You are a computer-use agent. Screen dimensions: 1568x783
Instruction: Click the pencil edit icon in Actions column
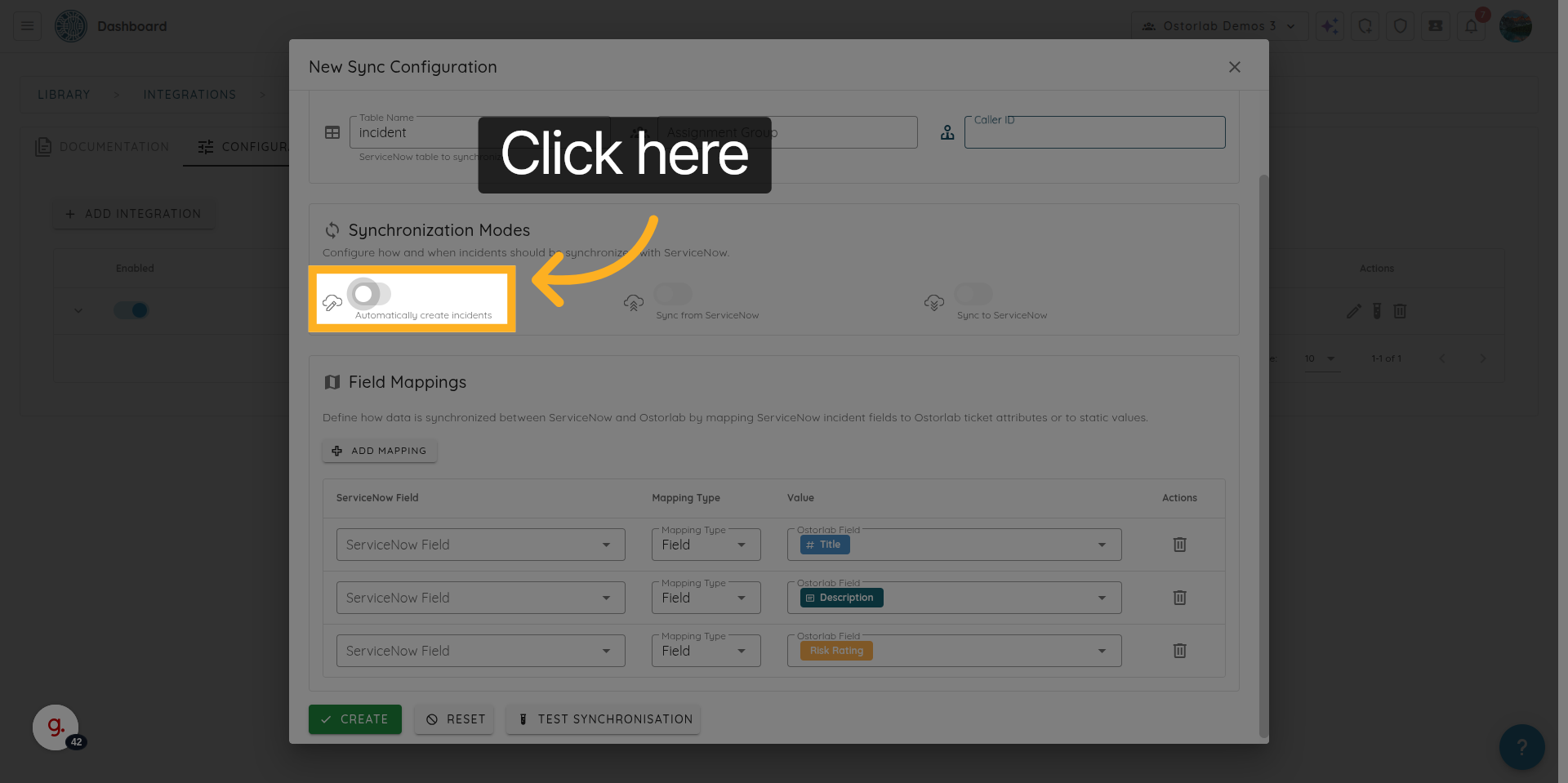tap(1353, 311)
